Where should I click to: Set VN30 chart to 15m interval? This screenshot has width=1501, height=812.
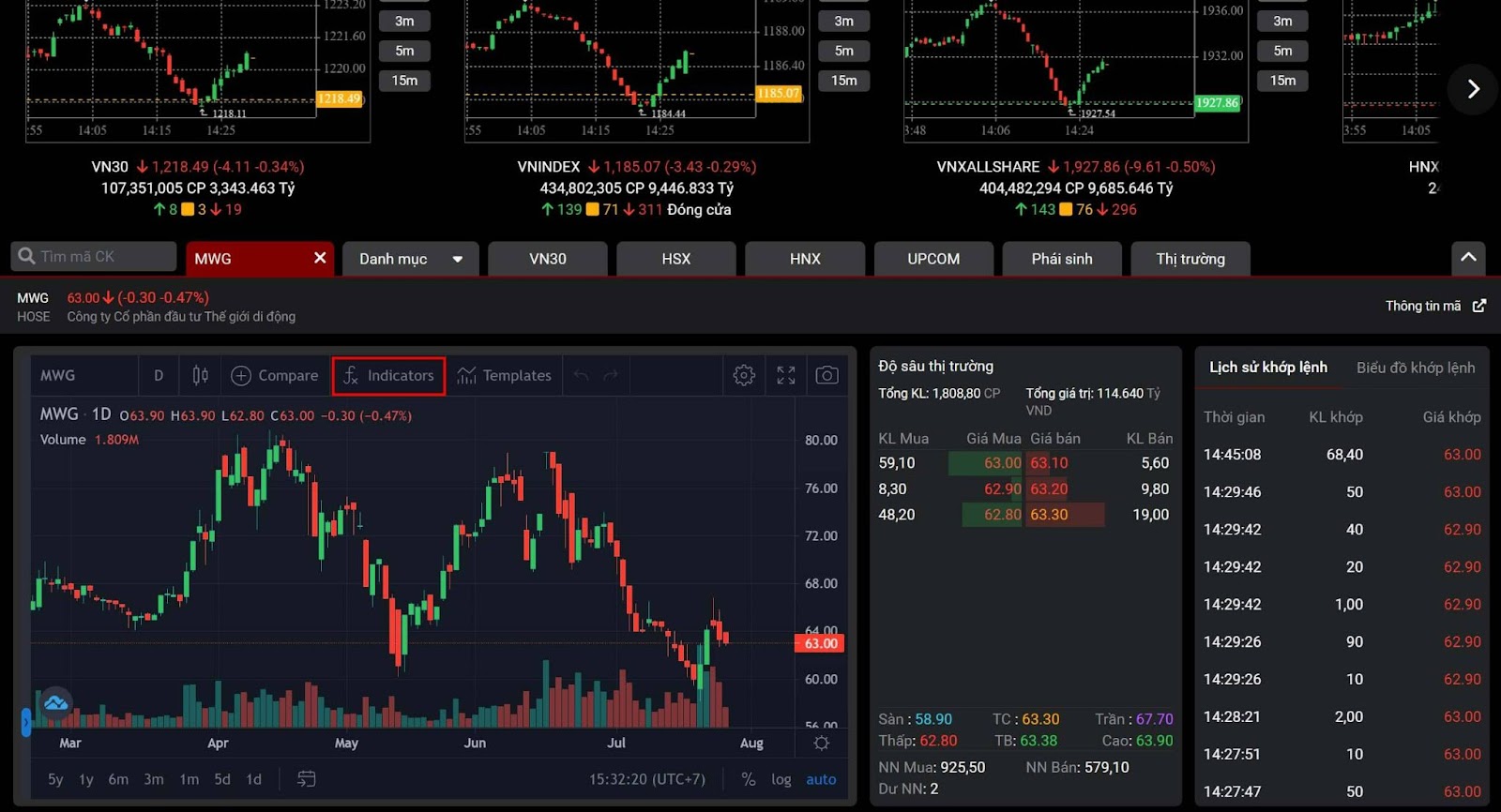tap(404, 81)
